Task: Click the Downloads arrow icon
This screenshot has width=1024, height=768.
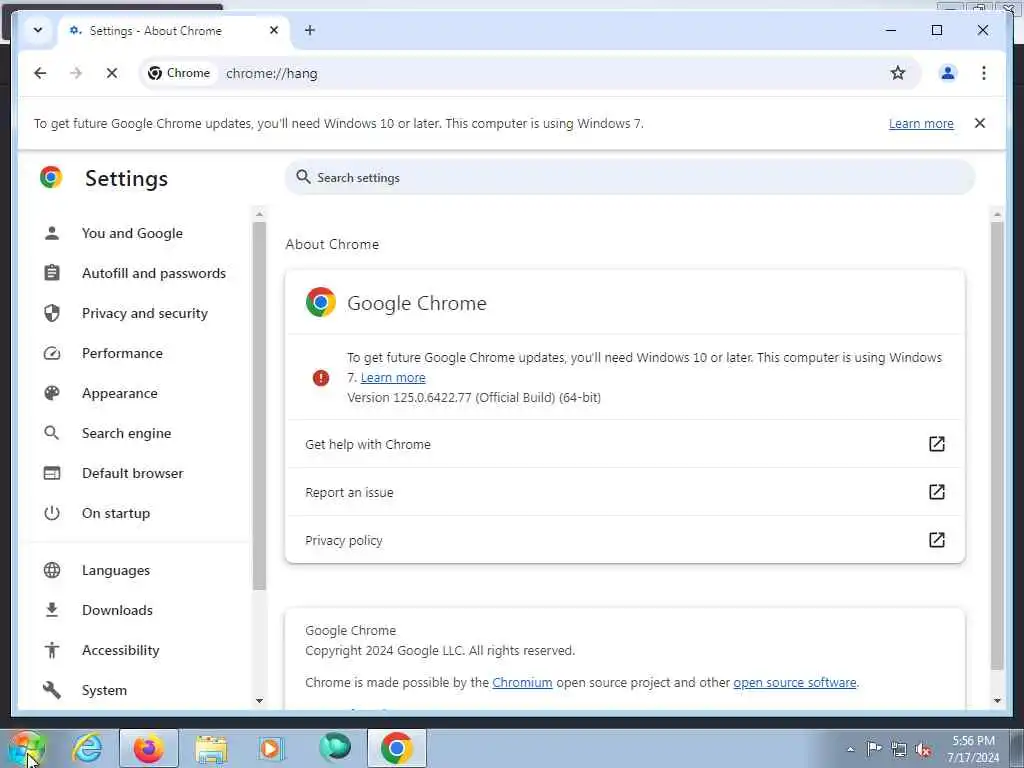Action: (52, 610)
